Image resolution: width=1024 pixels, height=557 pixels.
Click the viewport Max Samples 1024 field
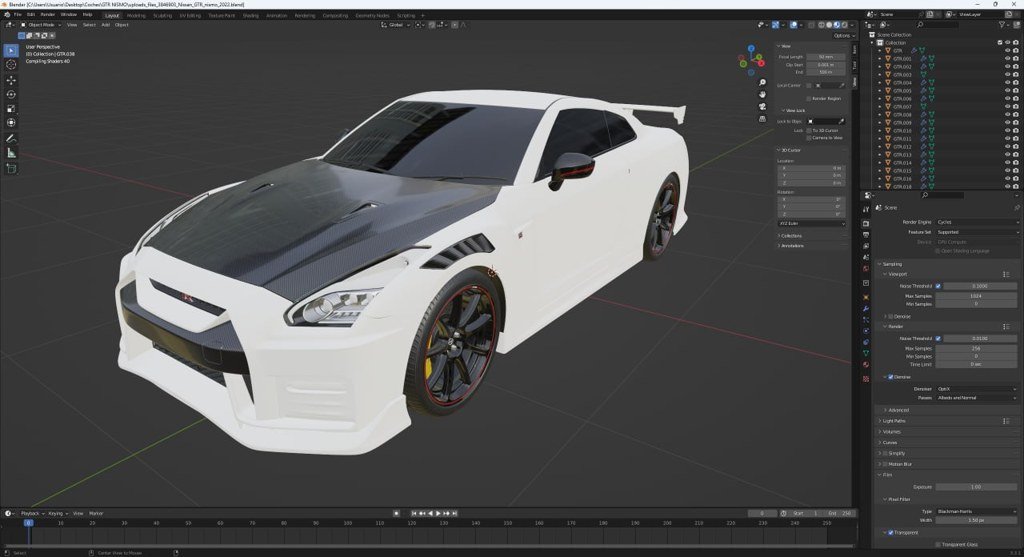[976, 296]
